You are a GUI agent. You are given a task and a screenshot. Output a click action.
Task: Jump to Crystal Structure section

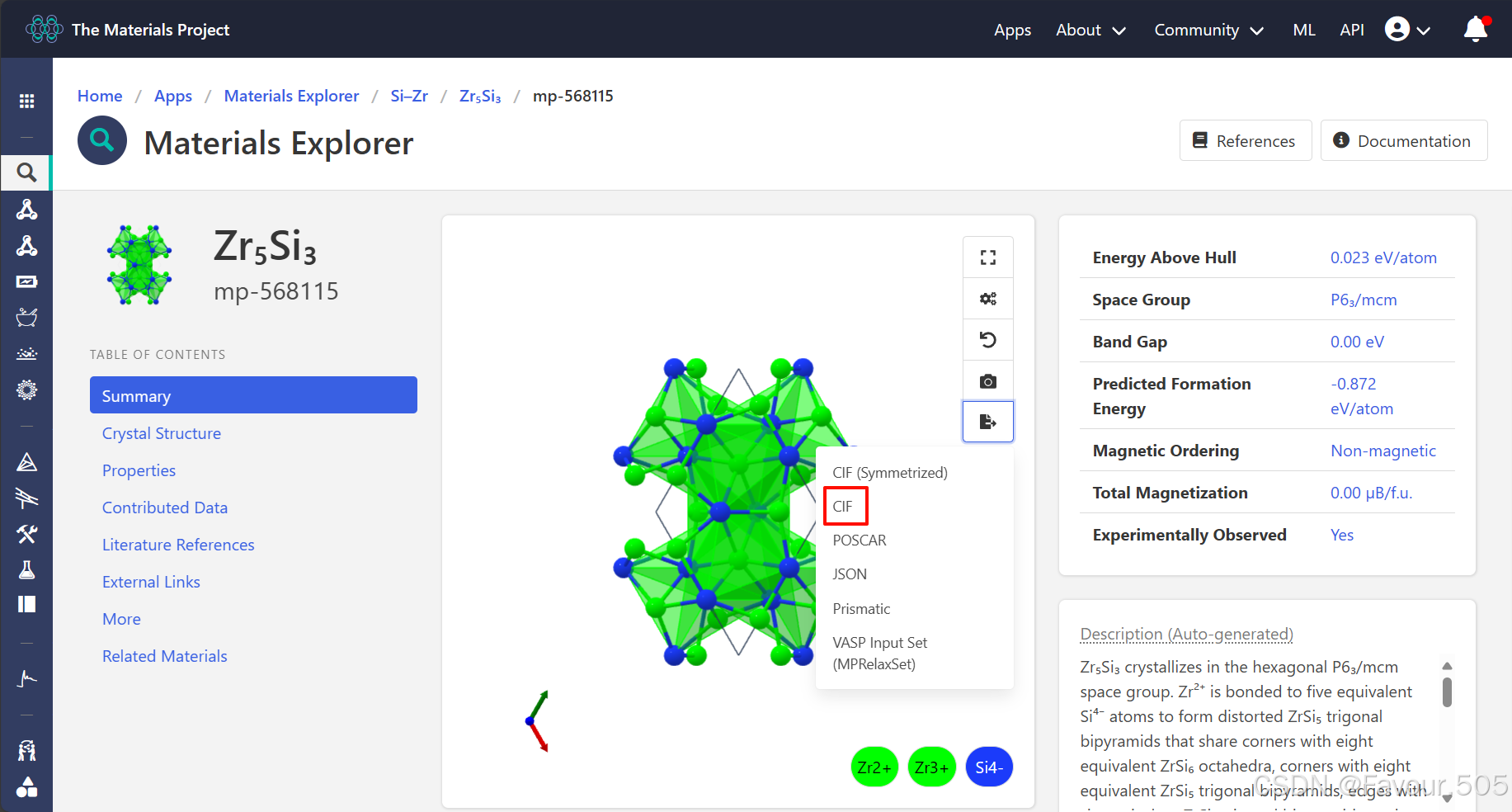point(162,433)
